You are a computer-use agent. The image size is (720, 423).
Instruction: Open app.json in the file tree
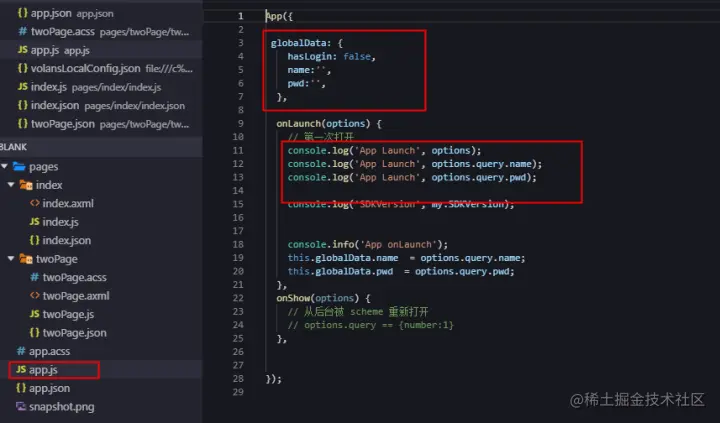pos(50,388)
